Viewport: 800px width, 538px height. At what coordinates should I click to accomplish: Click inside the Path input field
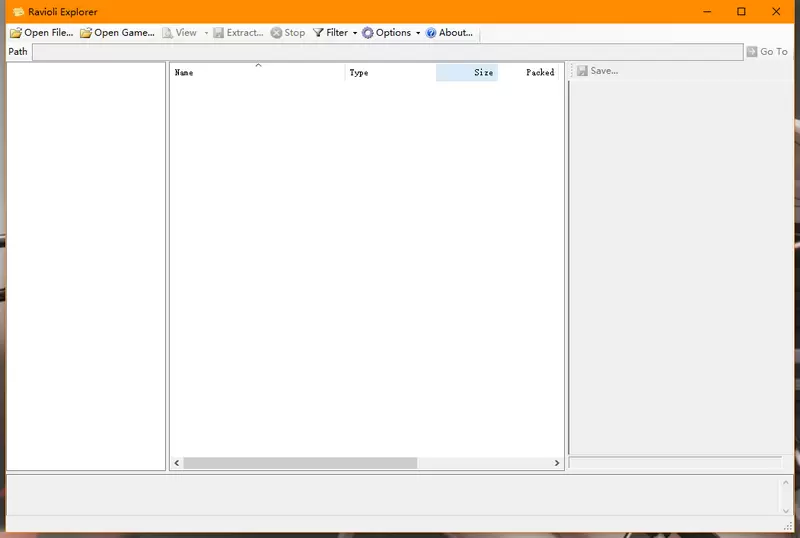[388, 52]
